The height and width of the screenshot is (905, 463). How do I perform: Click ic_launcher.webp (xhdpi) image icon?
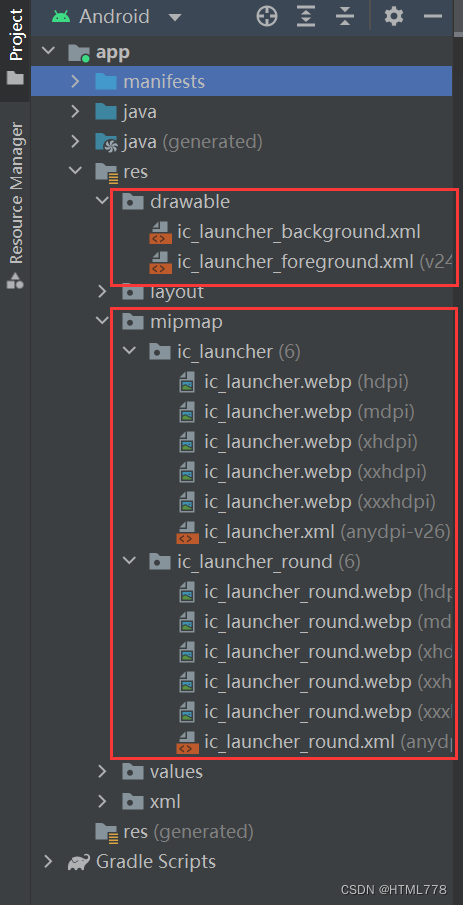tap(187, 442)
